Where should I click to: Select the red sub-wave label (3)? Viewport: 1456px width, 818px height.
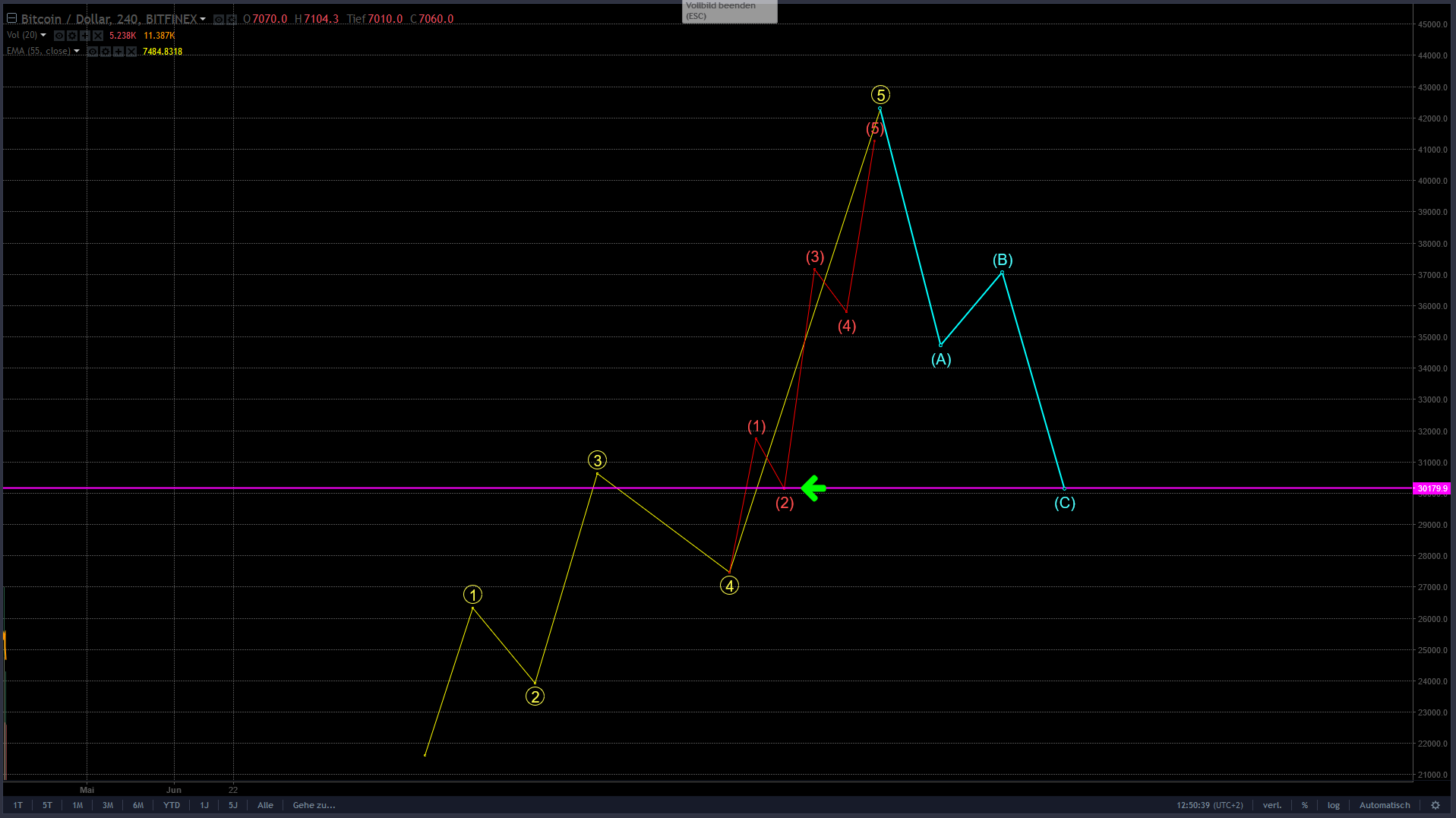(815, 257)
